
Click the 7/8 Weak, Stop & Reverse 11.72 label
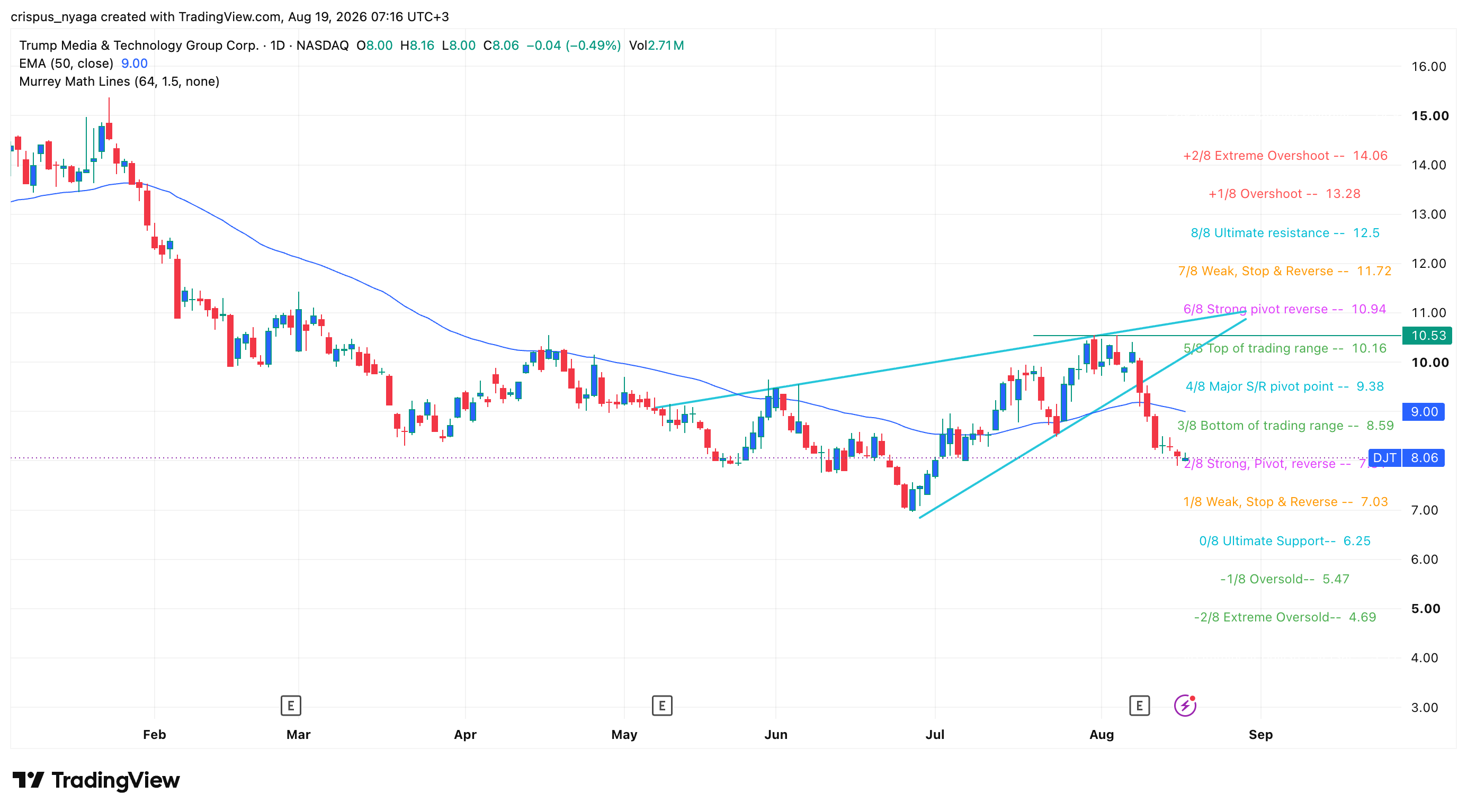tap(1284, 272)
